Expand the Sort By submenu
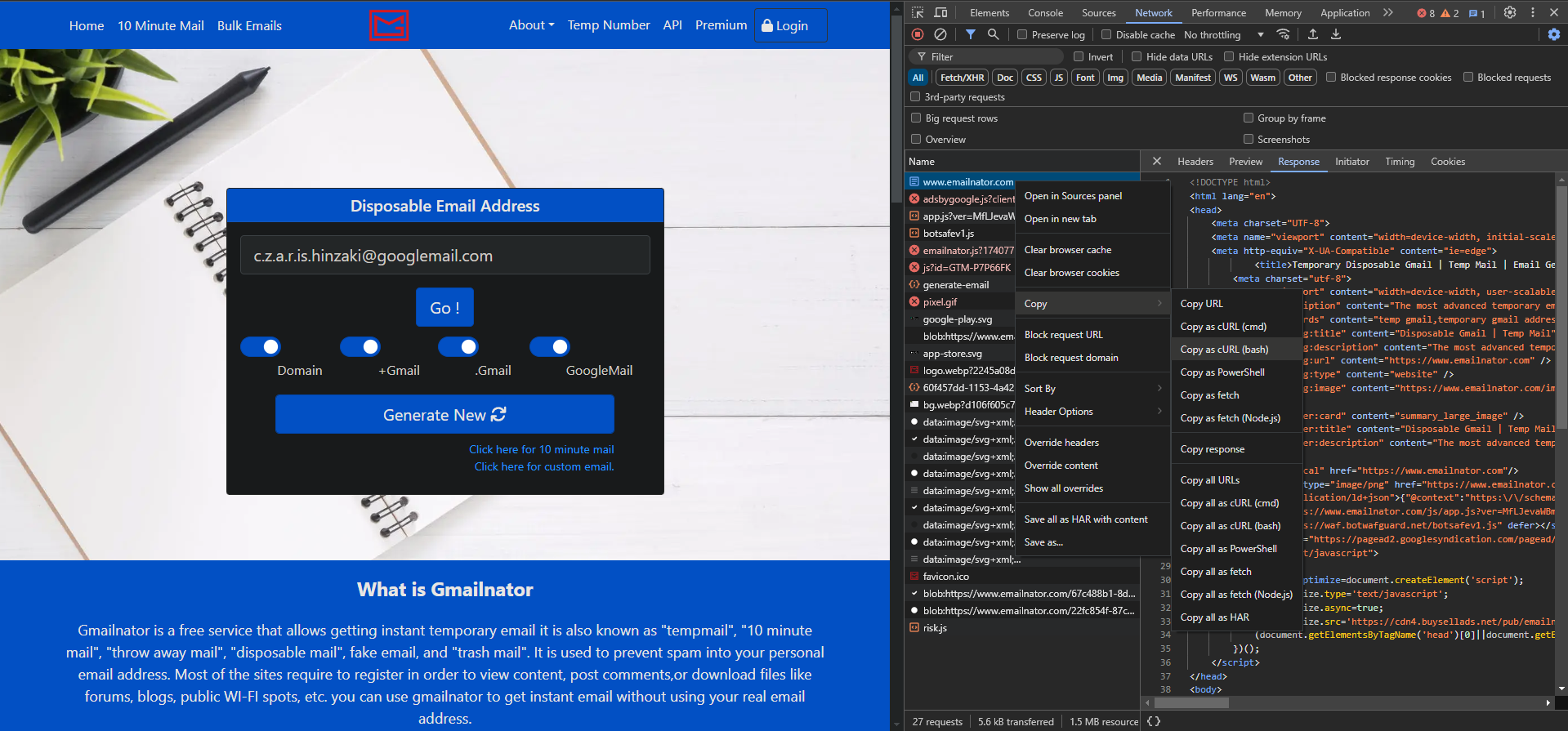This screenshot has width=1568, height=731. tap(1092, 389)
